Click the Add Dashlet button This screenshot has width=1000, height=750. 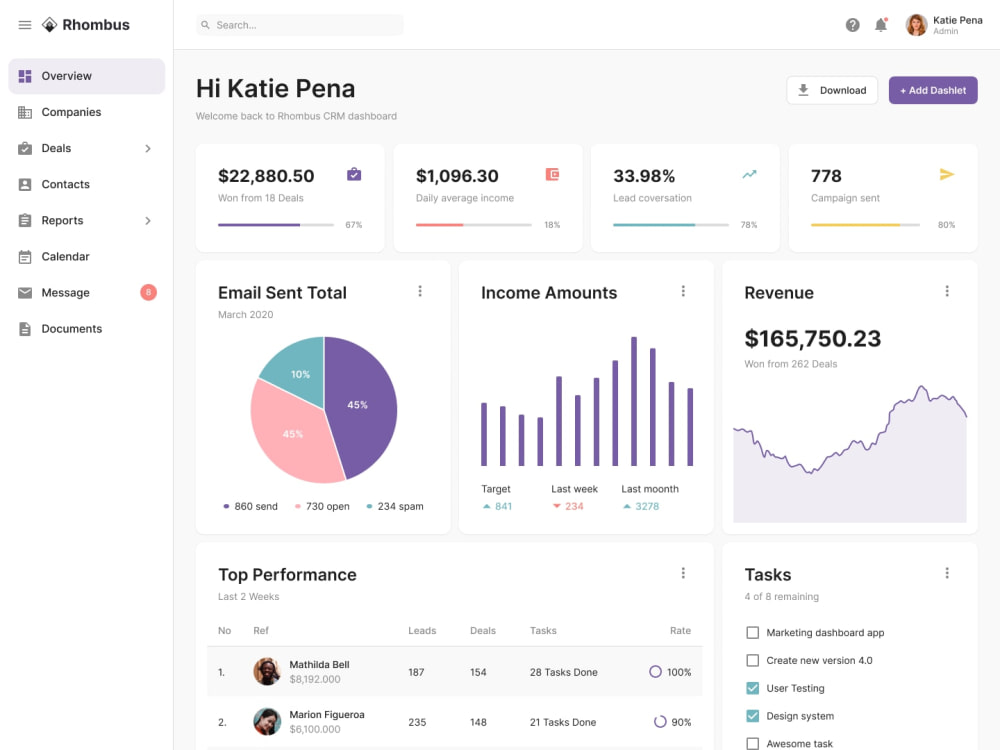click(932, 90)
